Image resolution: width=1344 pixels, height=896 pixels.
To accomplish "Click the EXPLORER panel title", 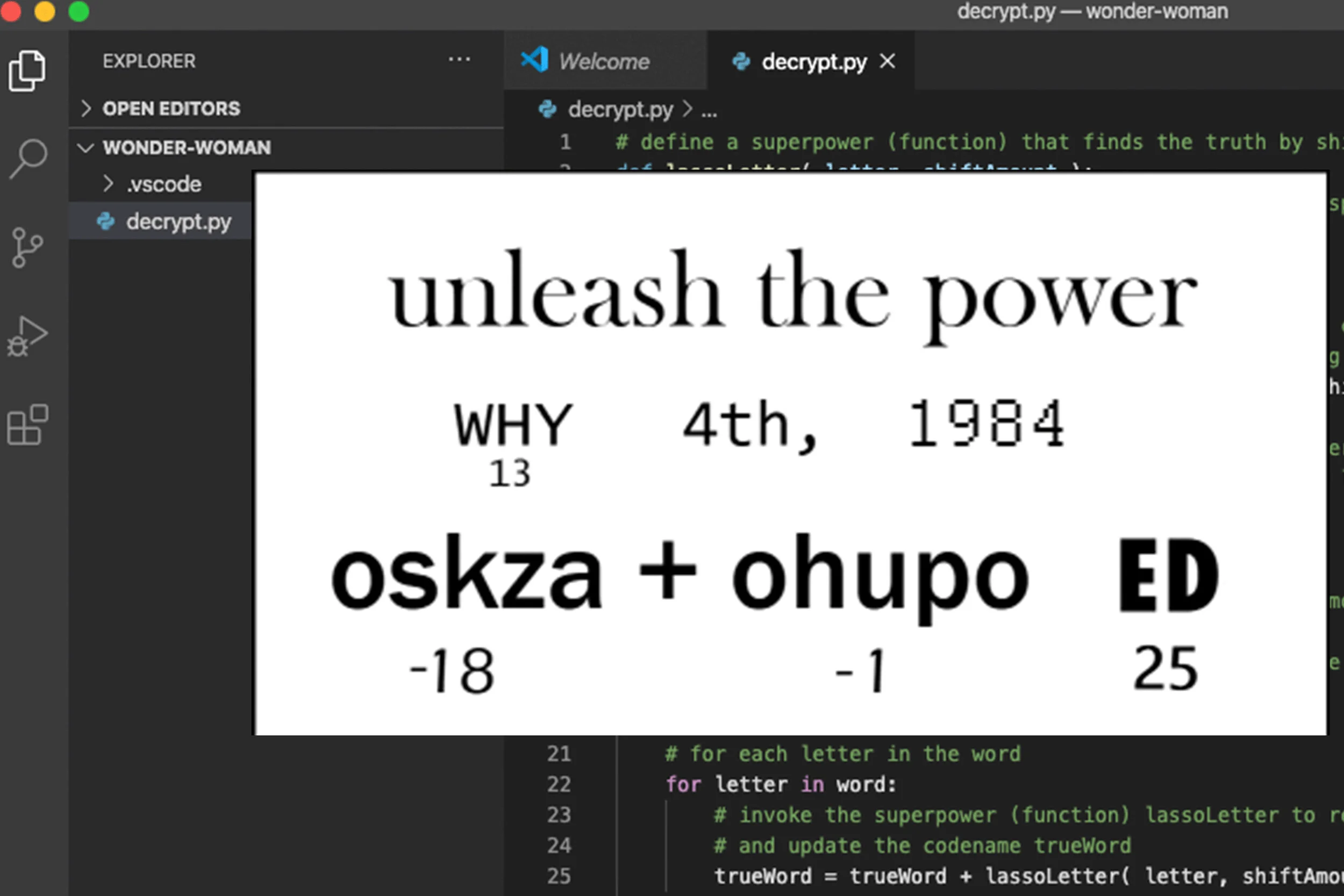I will tap(149, 61).
